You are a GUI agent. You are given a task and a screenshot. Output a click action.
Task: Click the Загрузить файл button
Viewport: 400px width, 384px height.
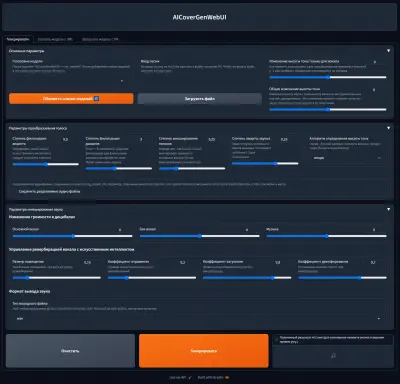click(200, 99)
